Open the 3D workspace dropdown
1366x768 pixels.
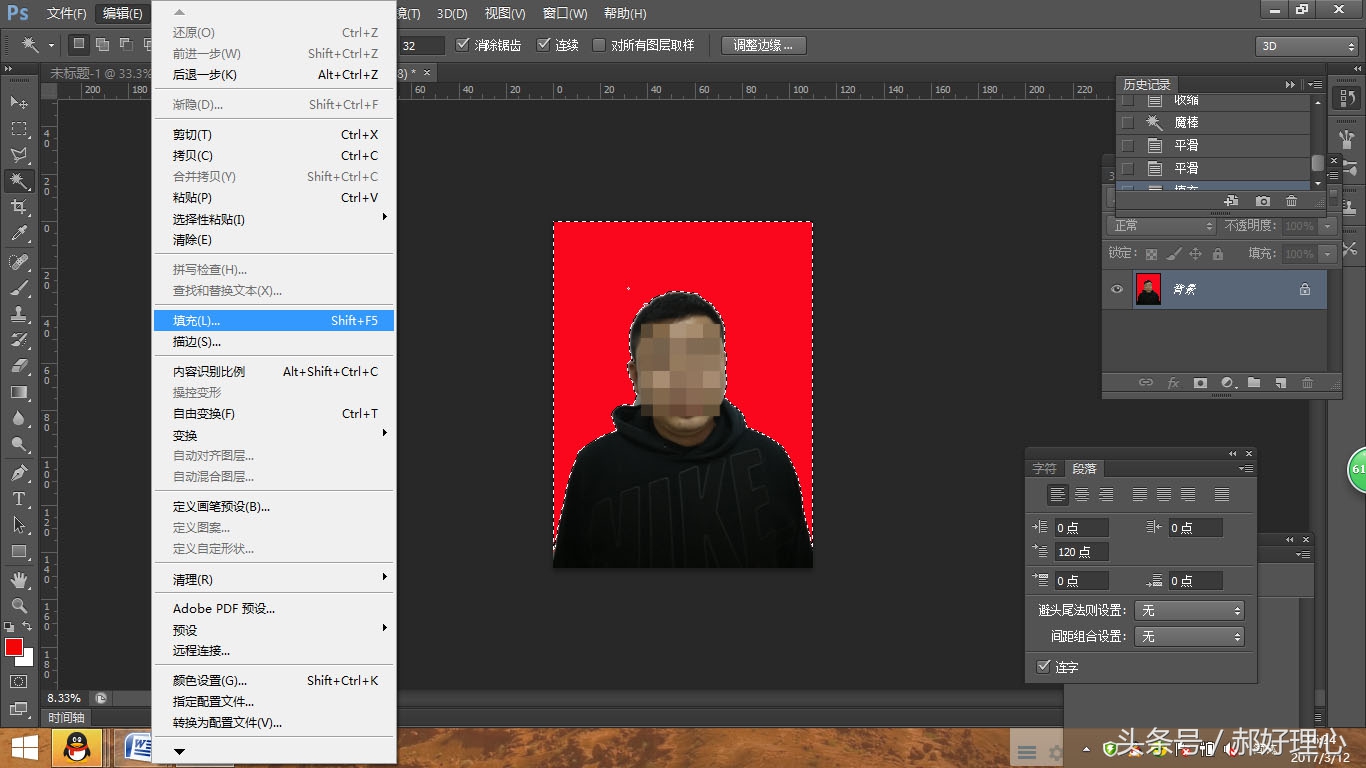(1306, 46)
